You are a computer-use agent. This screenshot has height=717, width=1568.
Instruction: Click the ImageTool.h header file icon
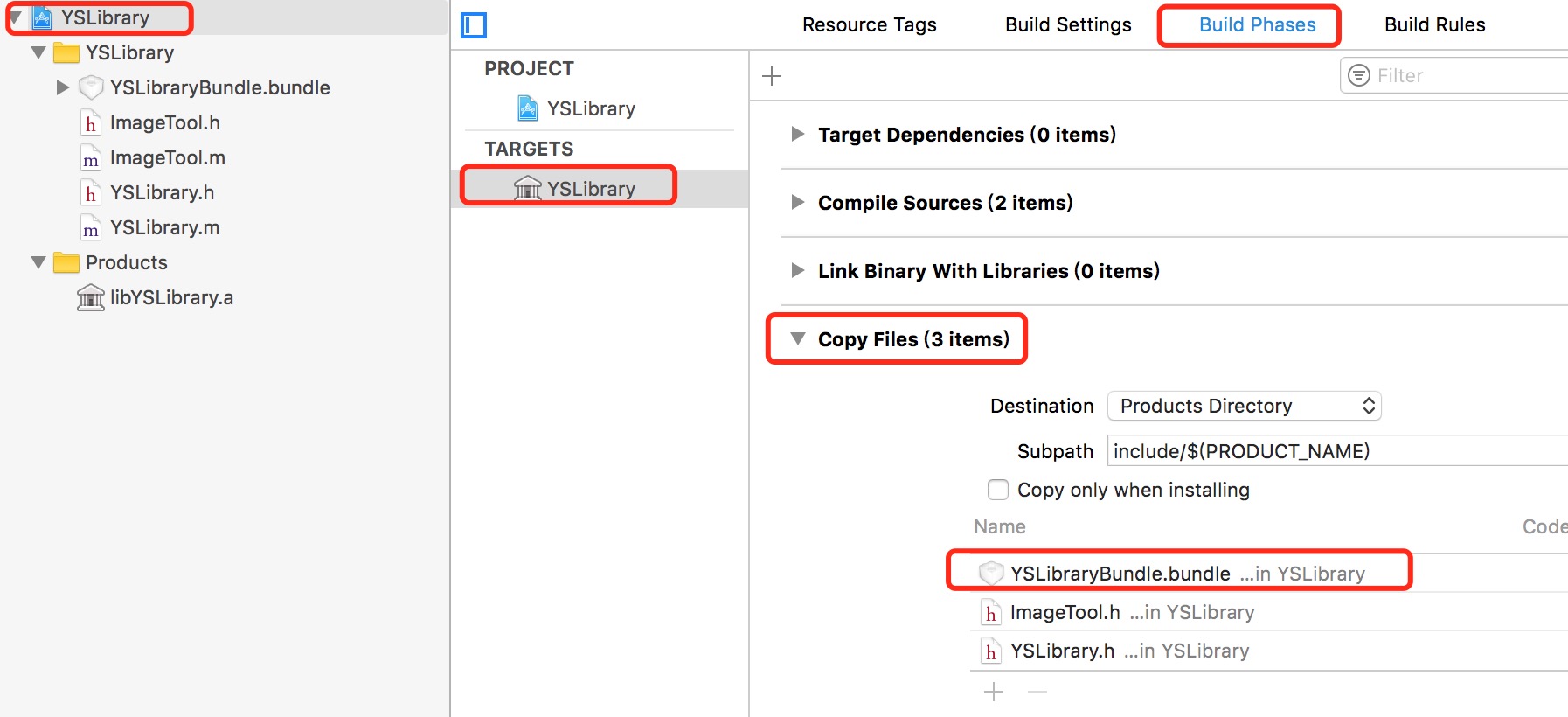[91, 123]
